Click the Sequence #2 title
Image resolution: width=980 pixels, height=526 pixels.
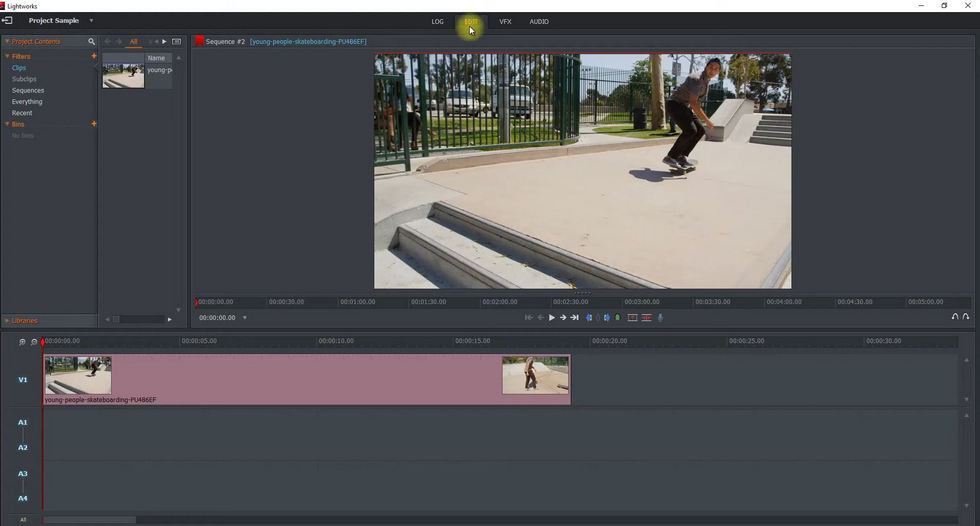click(225, 42)
